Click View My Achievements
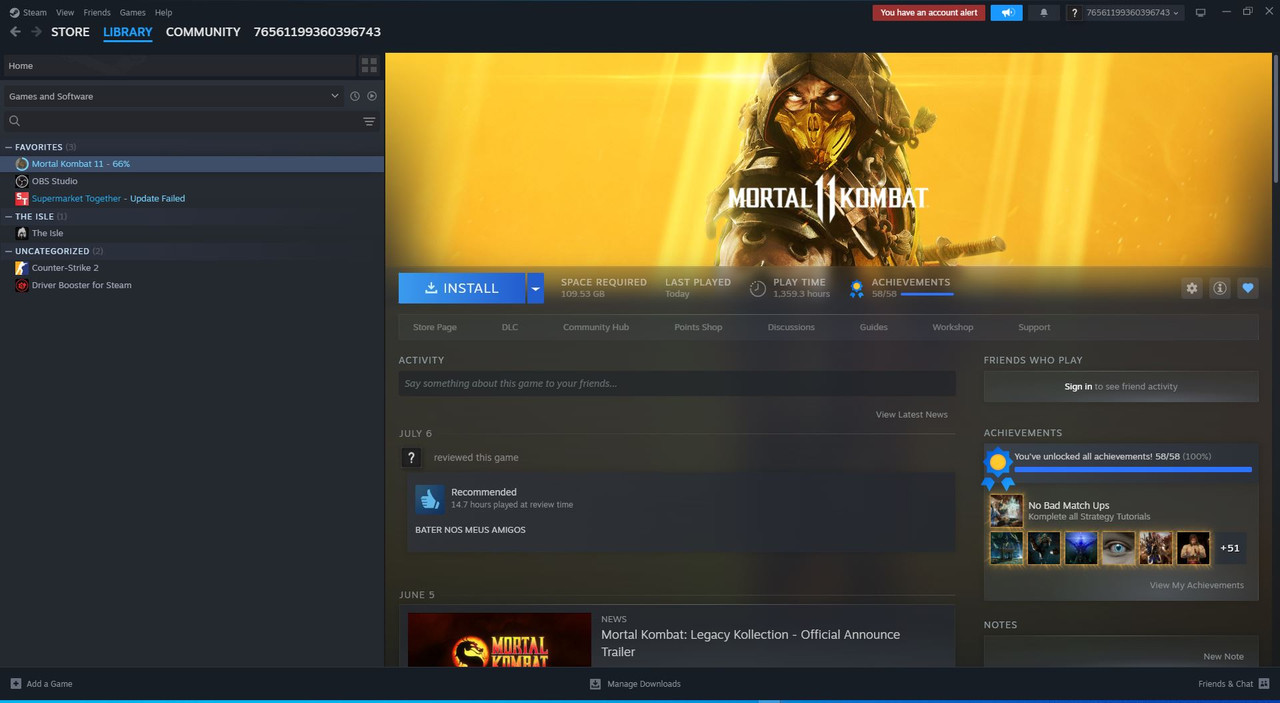 click(x=1197, y=585)
